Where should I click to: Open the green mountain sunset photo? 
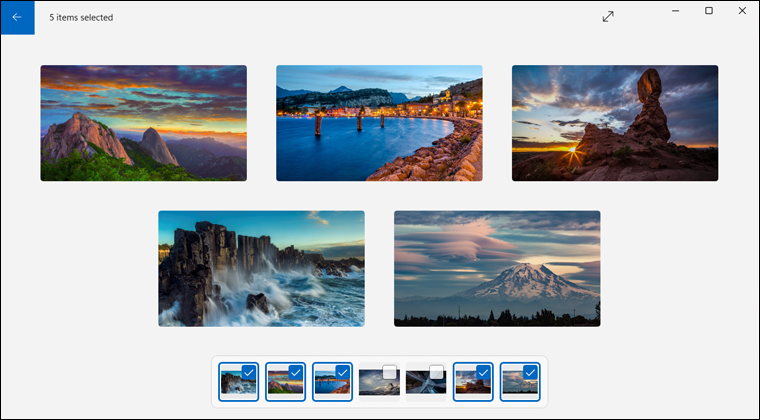point(143,123)
